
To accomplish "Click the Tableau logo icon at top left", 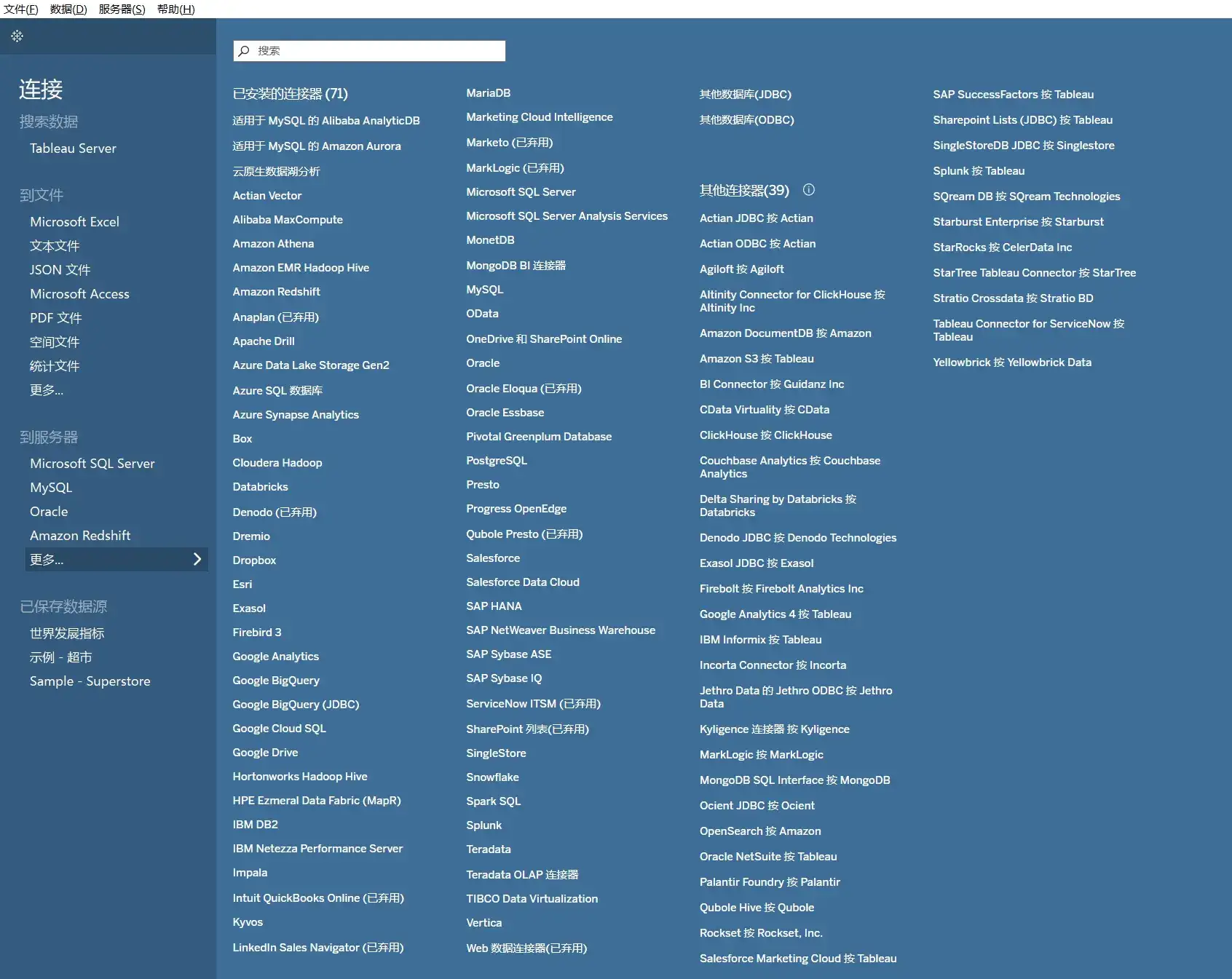I will coord(17,36).
